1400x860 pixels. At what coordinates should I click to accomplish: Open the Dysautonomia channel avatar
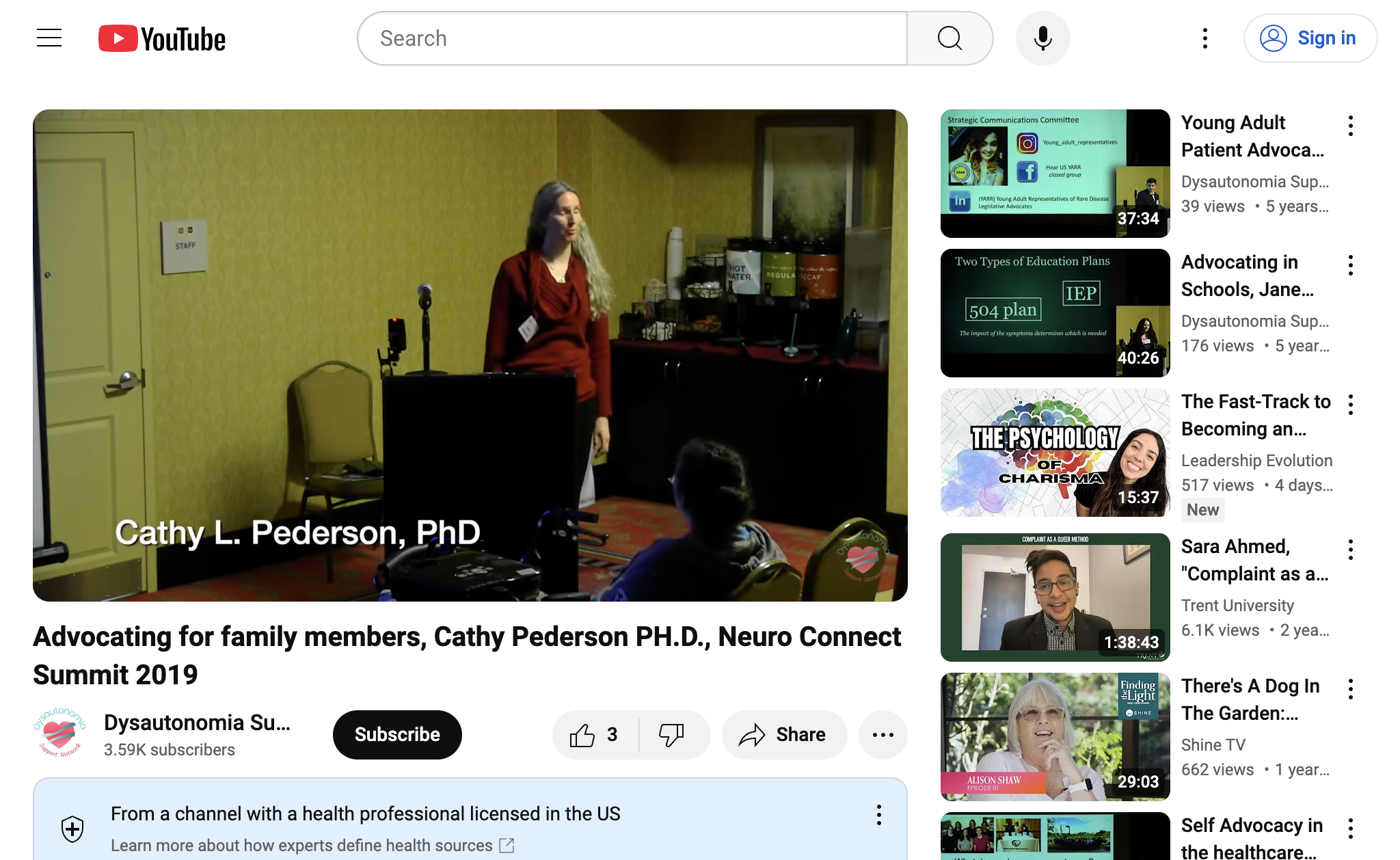[x=60, y=732]
